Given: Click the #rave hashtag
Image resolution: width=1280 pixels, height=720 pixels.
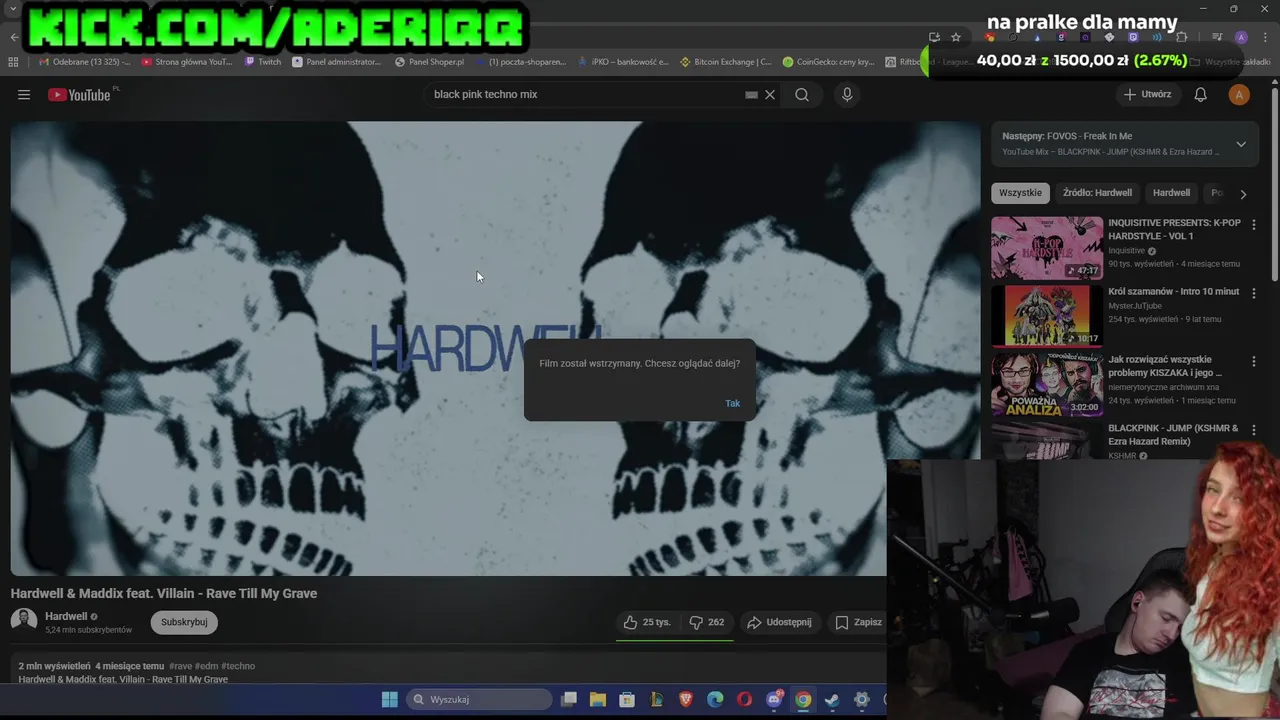Looking at the screenshot, I should 180,666.
